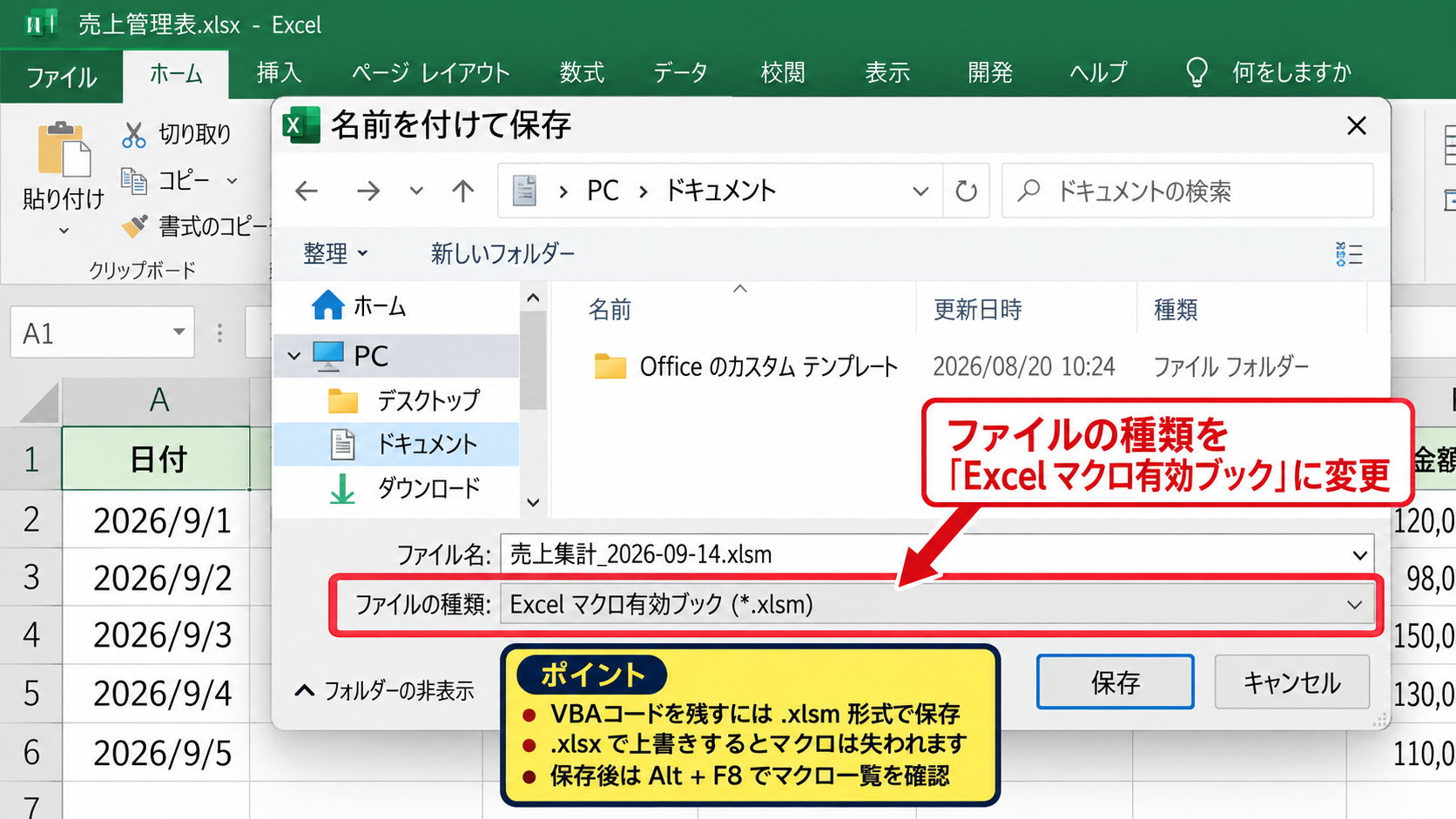Sort by the 種類 column header

1176,309
